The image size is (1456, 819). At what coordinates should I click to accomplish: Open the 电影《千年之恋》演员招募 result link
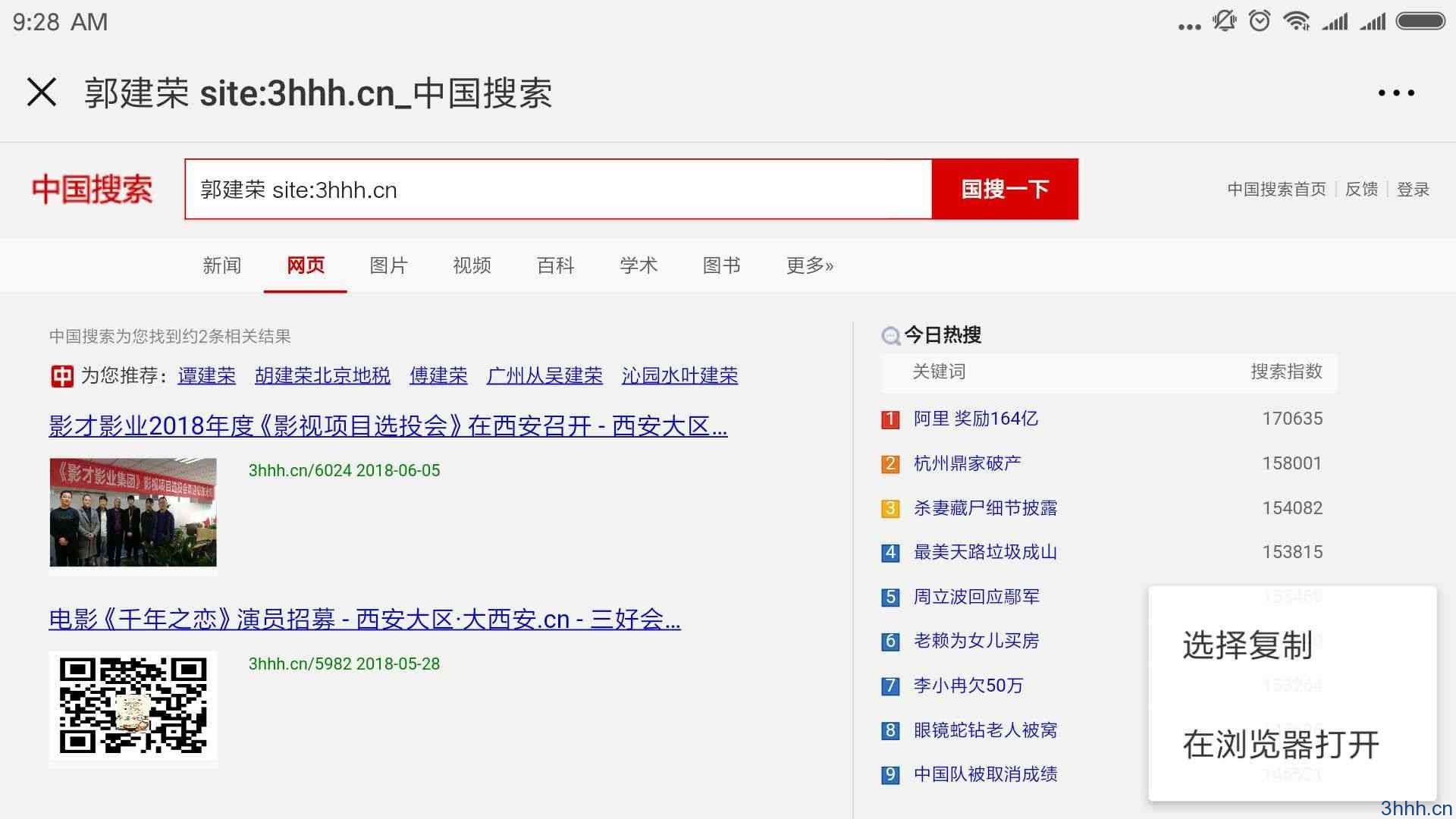pos(364,620)
